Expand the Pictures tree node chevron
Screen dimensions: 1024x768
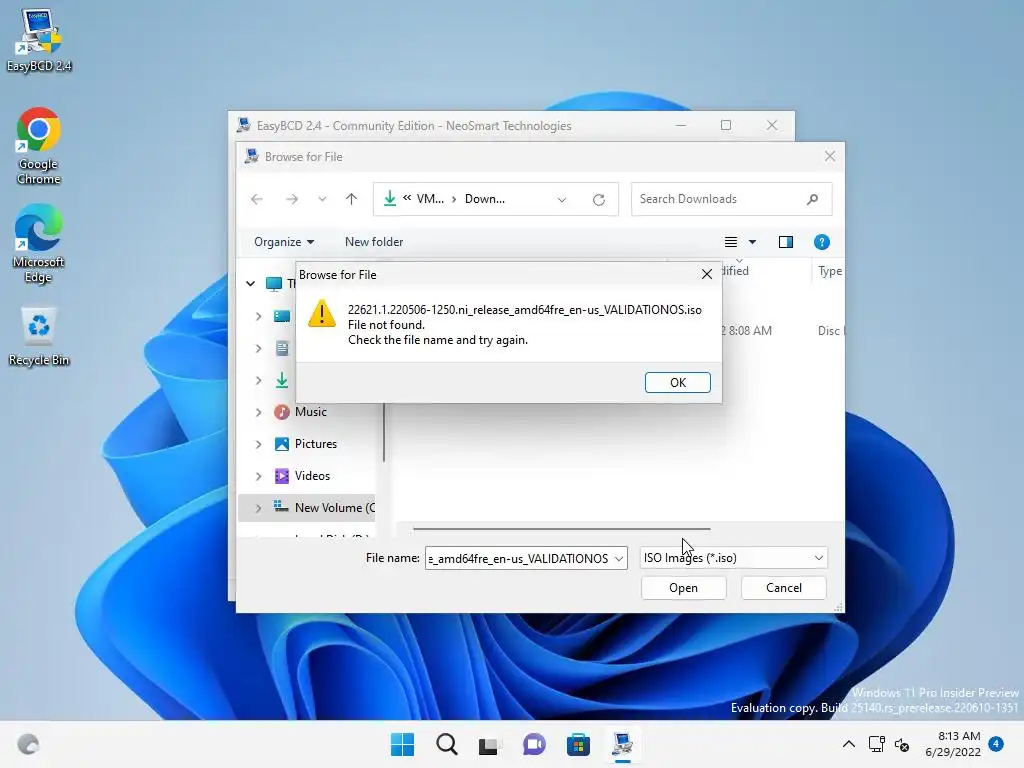[259, 444]
